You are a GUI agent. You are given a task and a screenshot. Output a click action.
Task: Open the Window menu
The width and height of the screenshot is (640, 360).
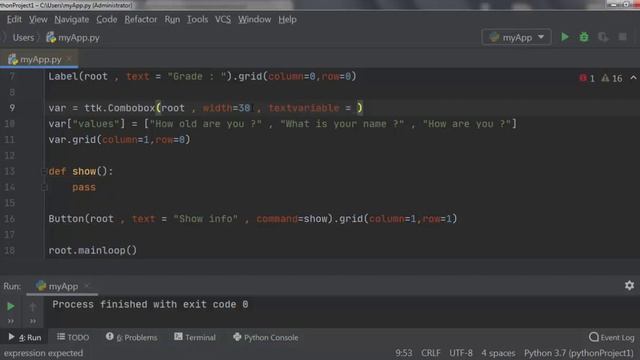coord(254,19)
